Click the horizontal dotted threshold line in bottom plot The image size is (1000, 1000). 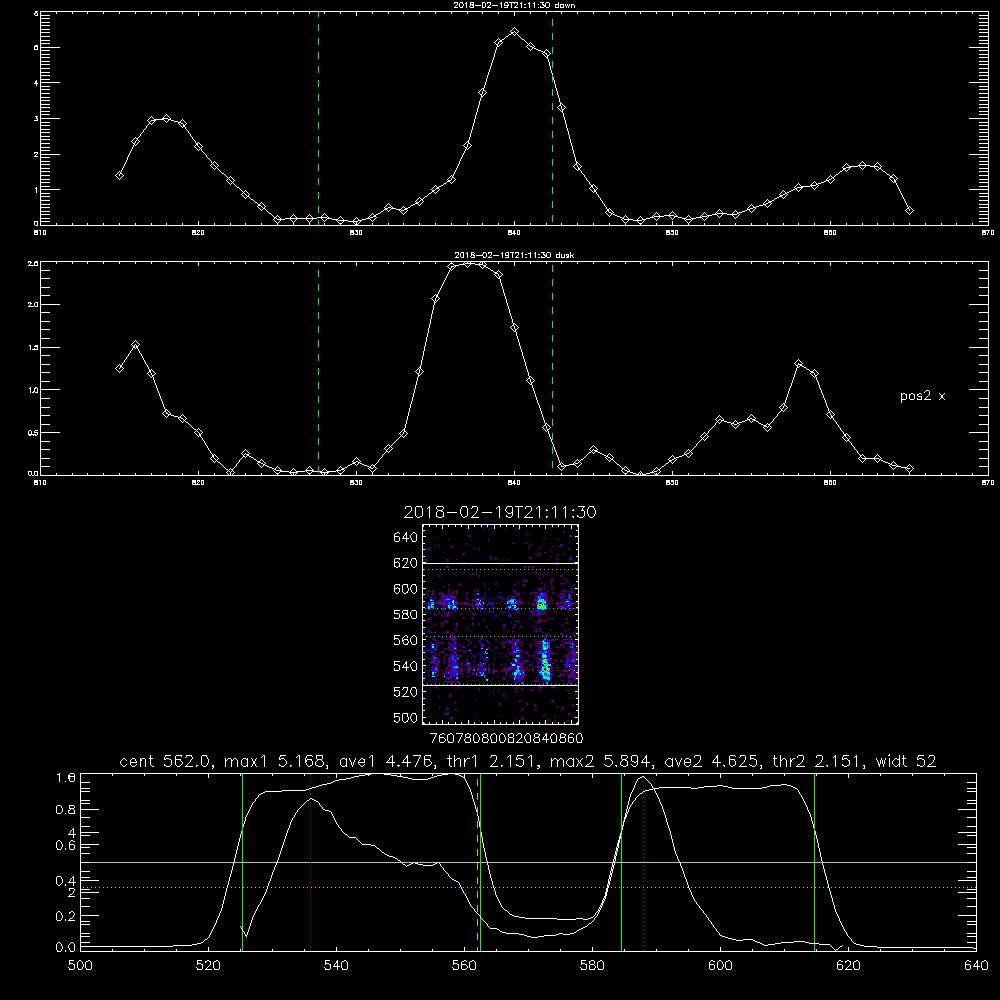[528, 887]
